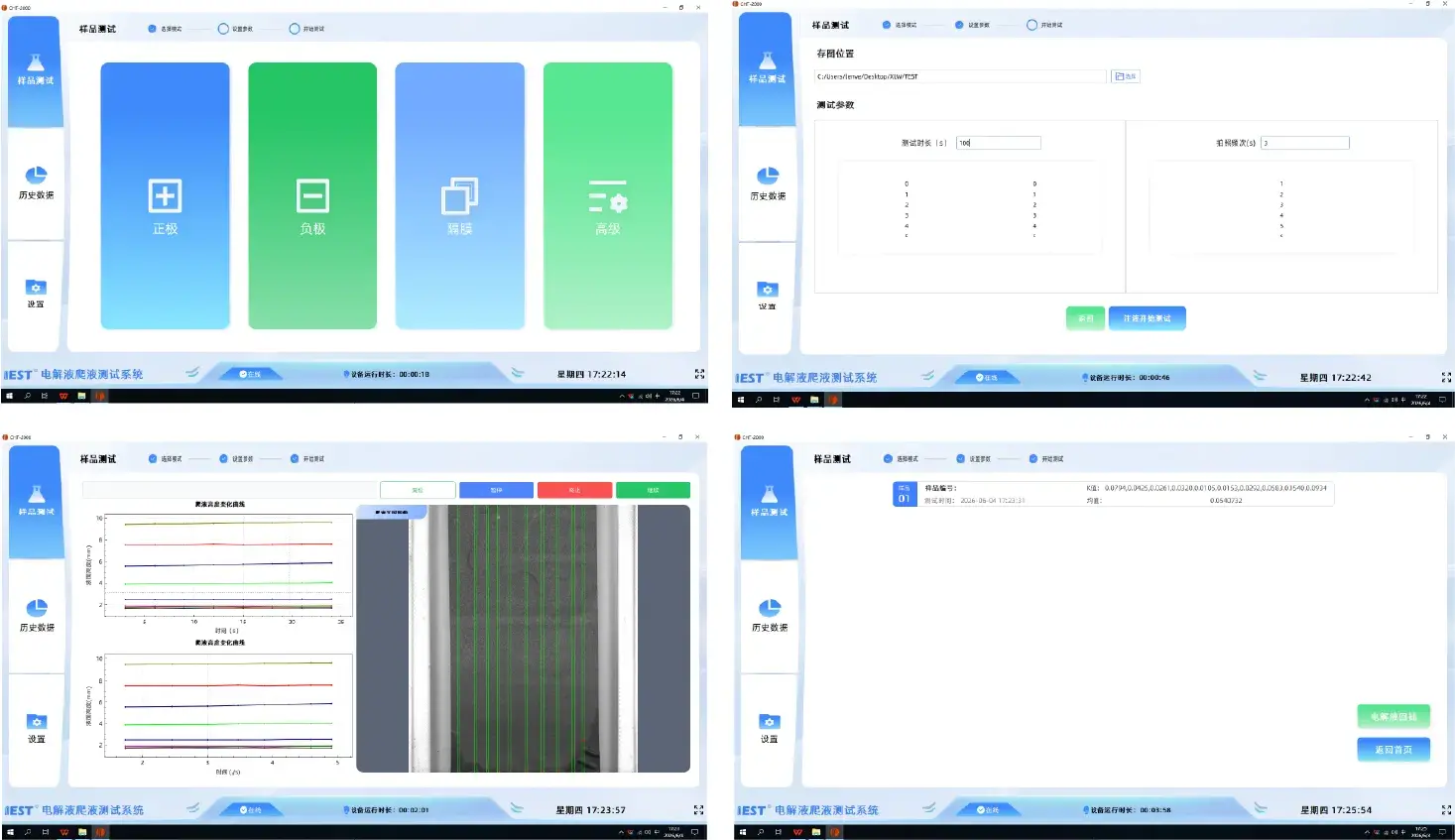This screenshot has width=1455, height=840.
Task: Toggle fullscreen icon in the results window
Action: coord(1446,810)
